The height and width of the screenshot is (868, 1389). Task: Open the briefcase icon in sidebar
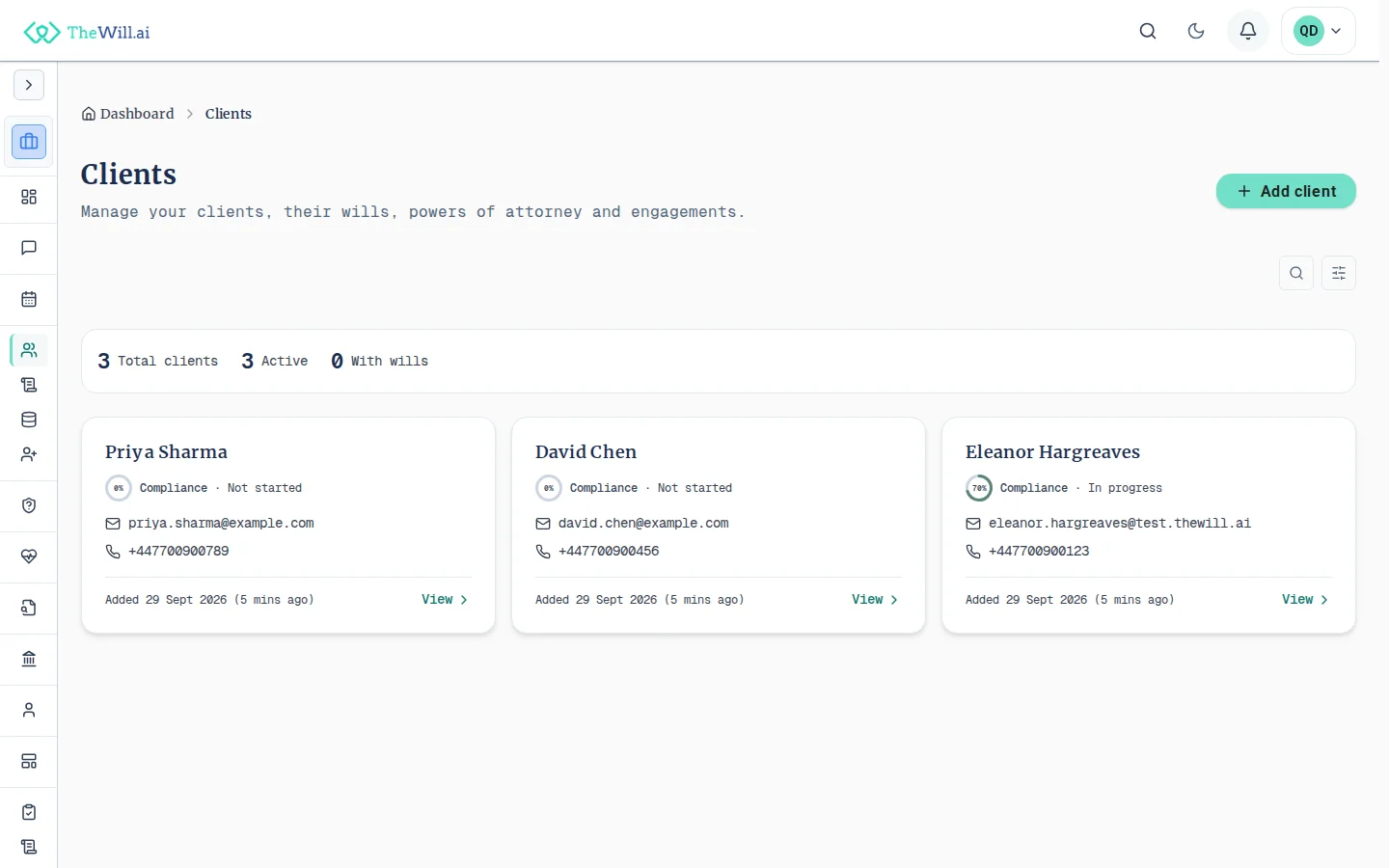29,142
